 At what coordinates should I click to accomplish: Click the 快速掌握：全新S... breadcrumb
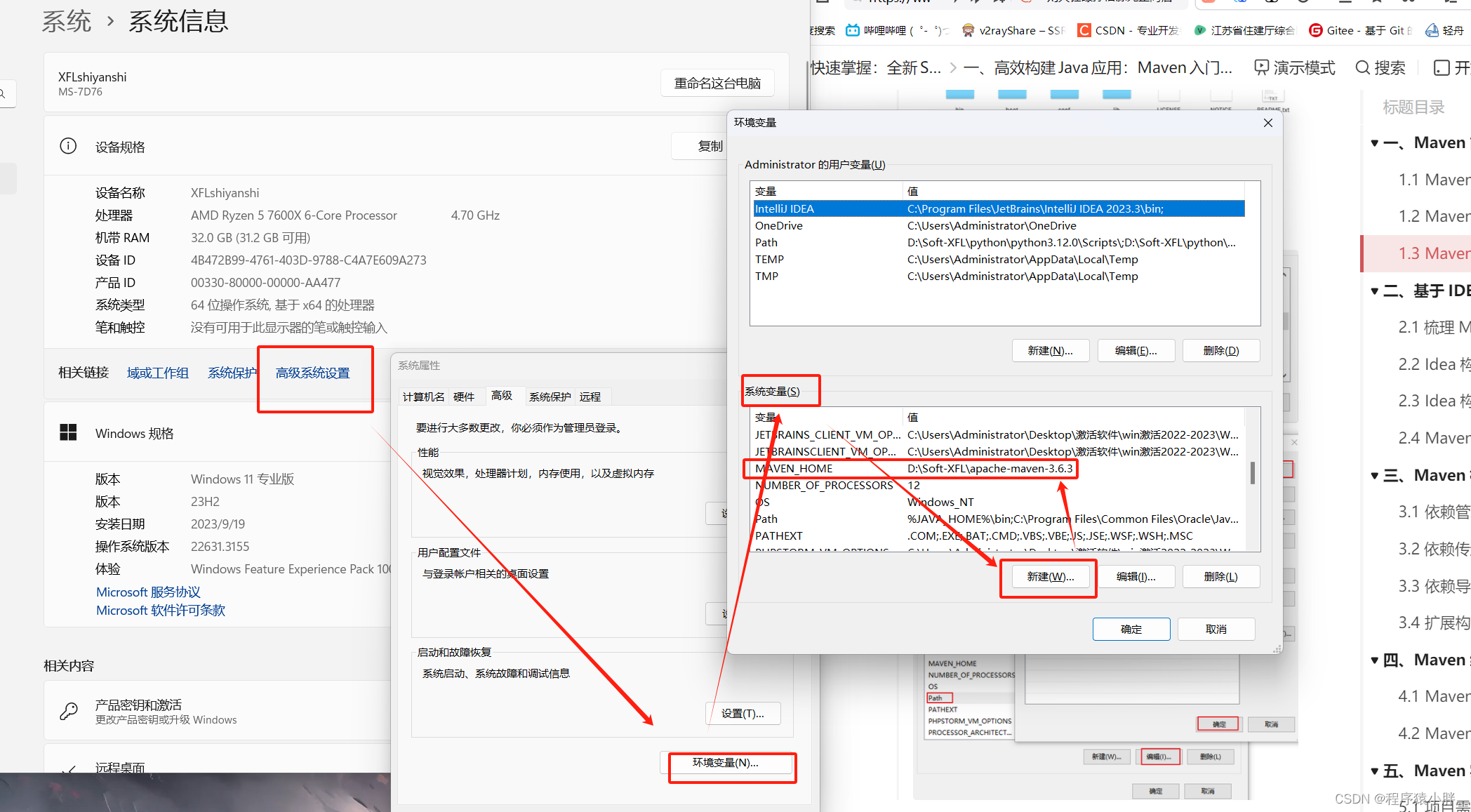(876, 67)
